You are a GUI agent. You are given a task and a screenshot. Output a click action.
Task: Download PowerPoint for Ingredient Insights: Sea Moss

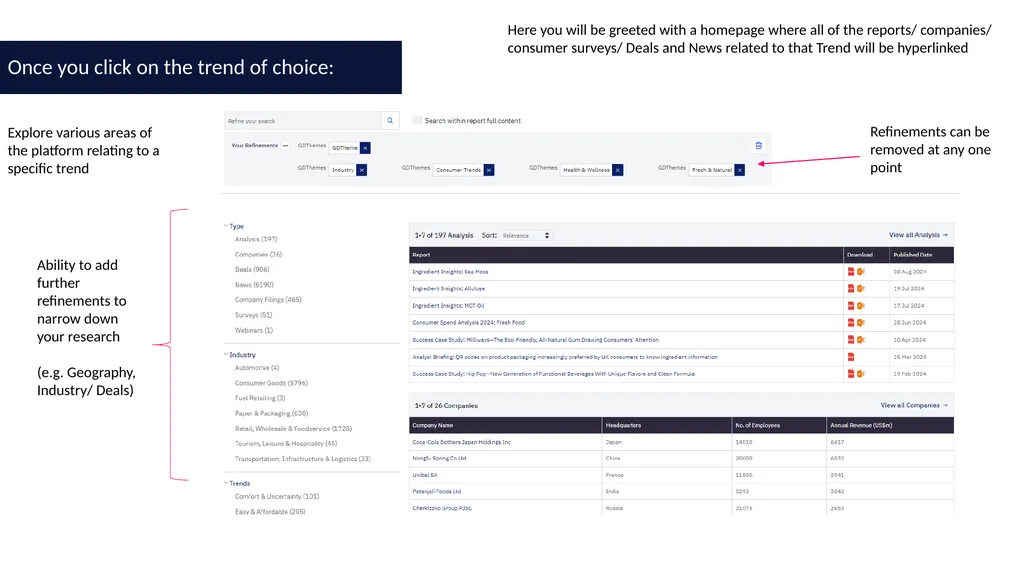[x=861, y=271]
